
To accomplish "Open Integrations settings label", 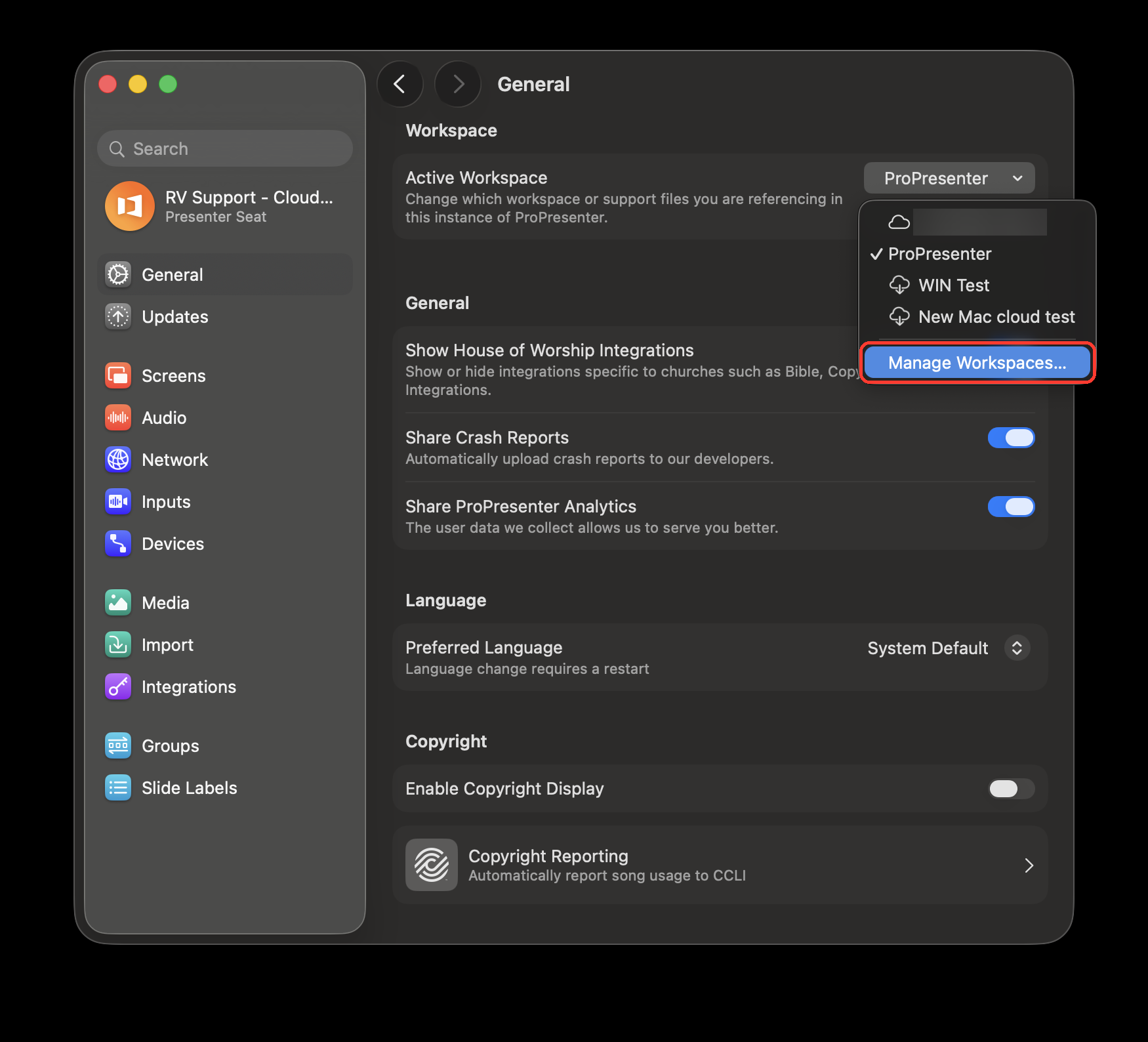I will tap(189, 687).
